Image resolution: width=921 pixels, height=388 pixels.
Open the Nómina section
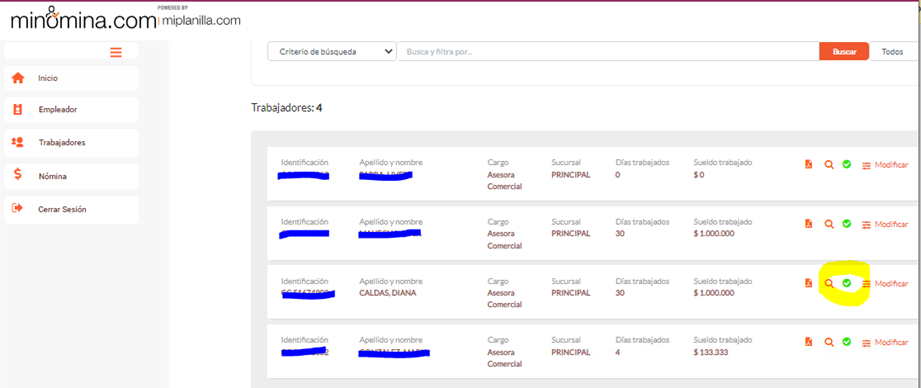pos(71,176)
